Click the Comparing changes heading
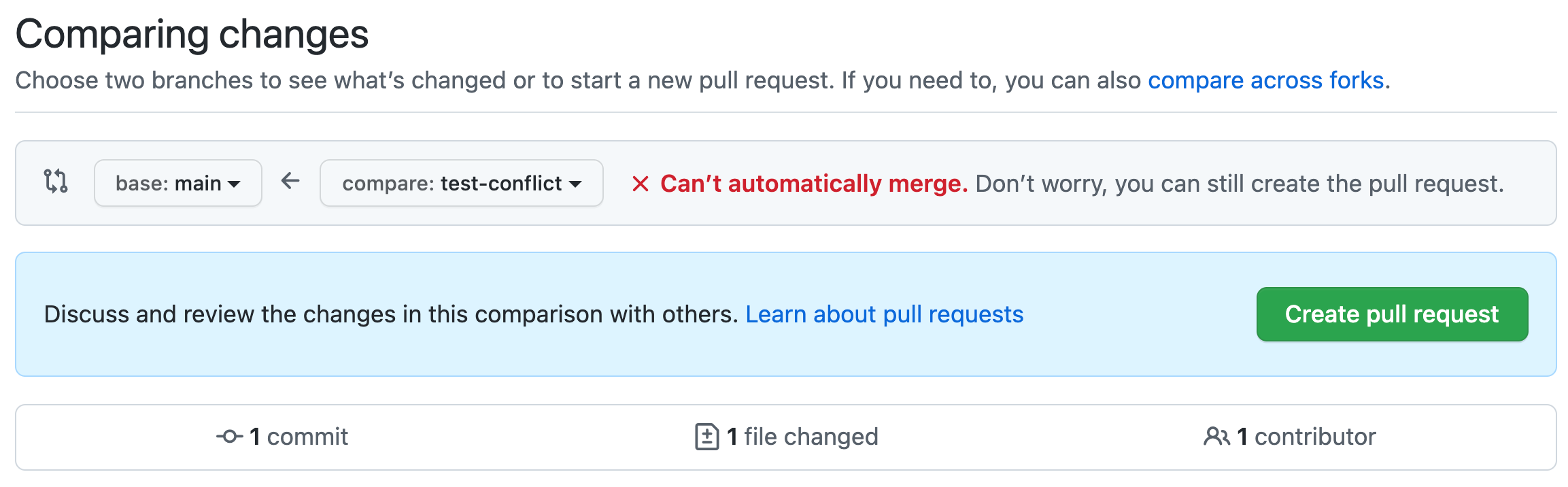The image size is (1568, 487). pyautogui.click(x=192, y=34)
